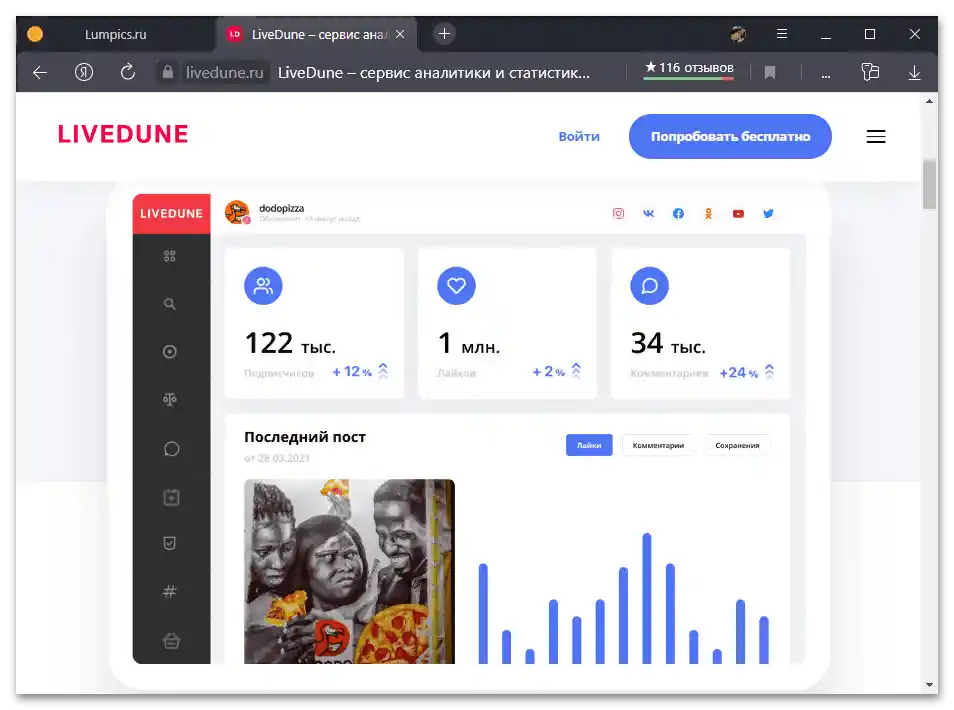Viewport: 954px width, 710px height.
Task: Open the hamburger menu on LiveDune page
Action: [x=876, y=136]
